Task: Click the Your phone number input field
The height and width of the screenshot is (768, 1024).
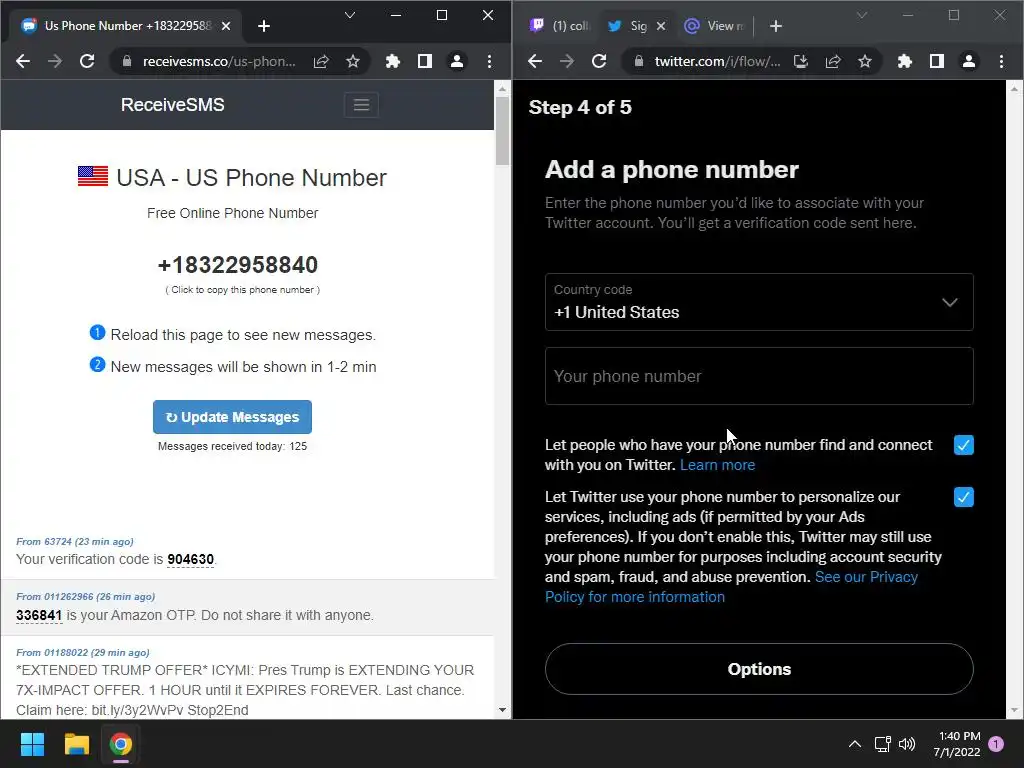Action: tap(759, 376)
